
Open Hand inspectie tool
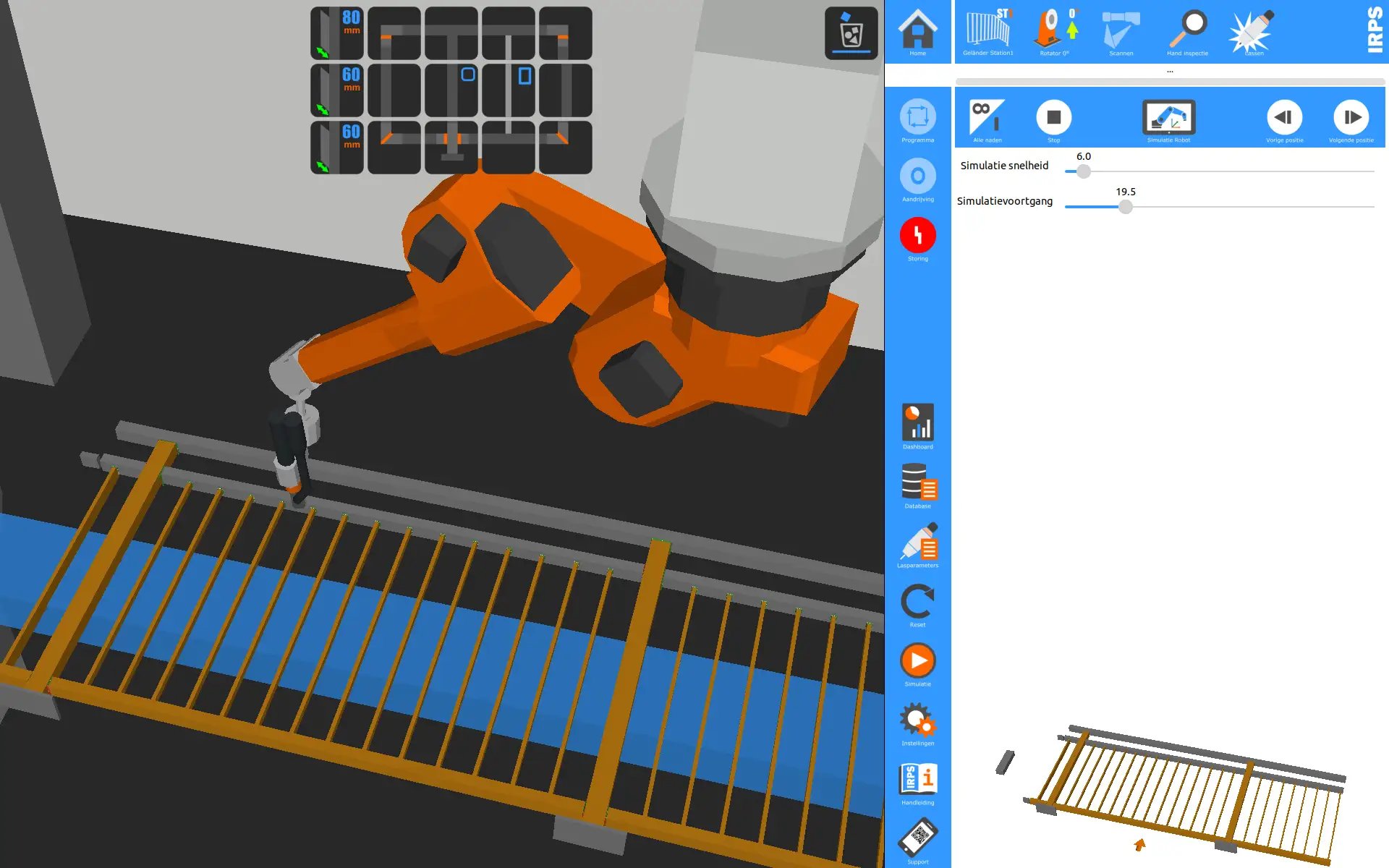pyautogui.click(x=1187, y=32)
